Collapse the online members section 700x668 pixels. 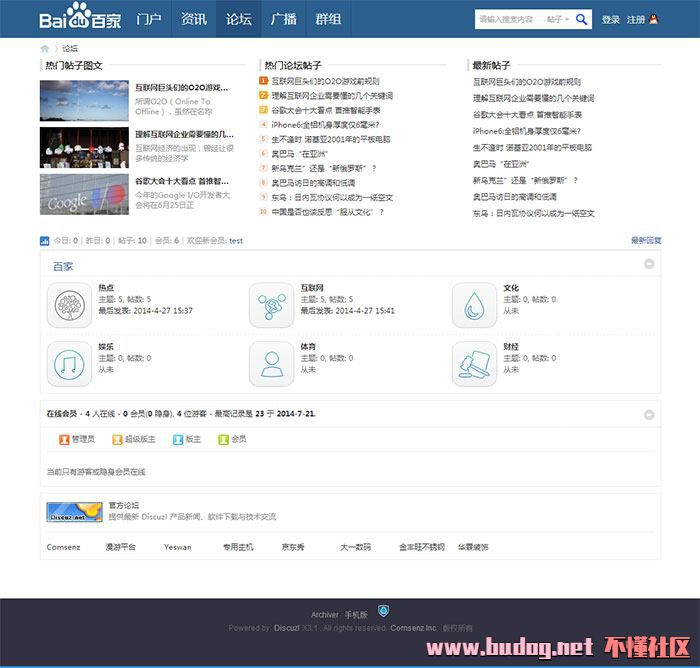(649, 412)
